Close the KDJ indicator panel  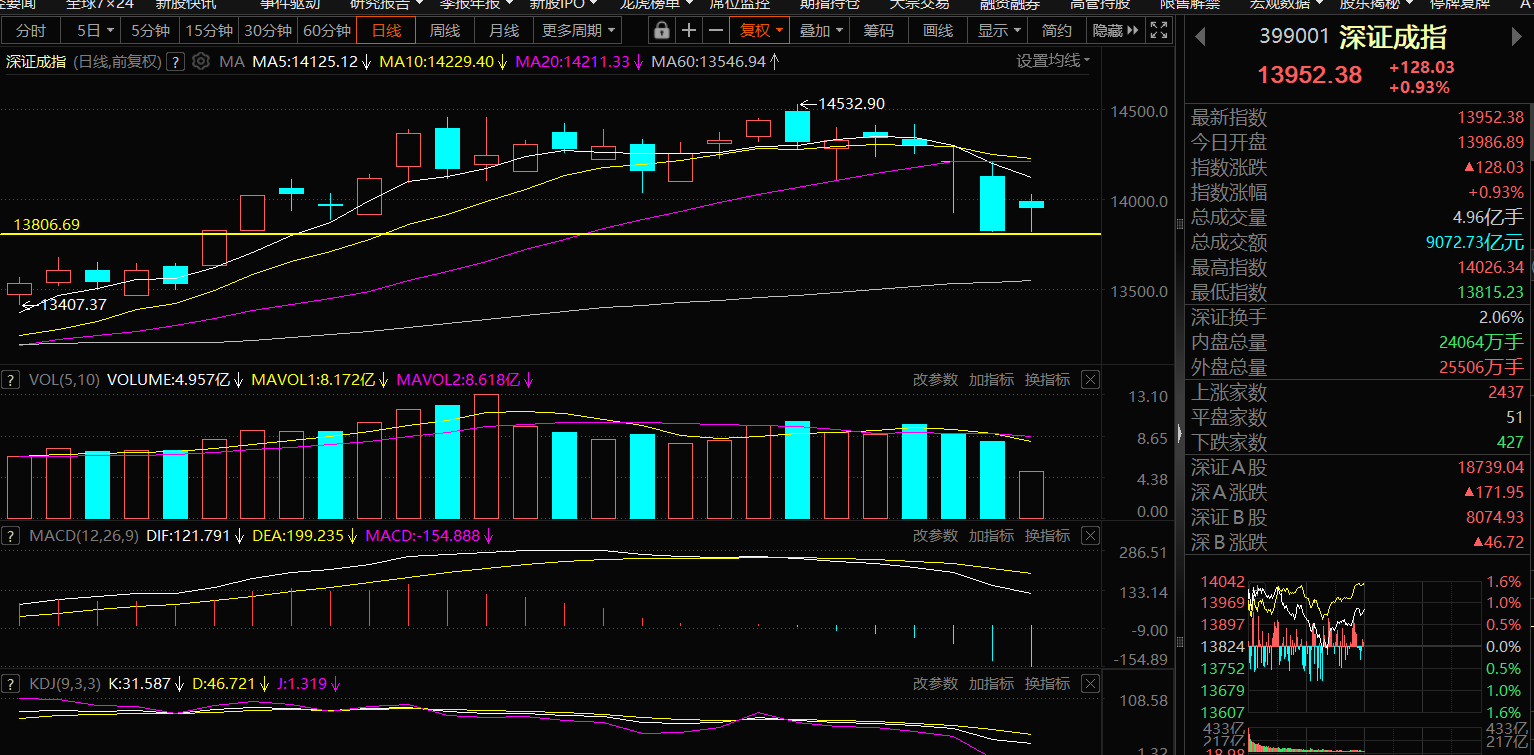1090,684
